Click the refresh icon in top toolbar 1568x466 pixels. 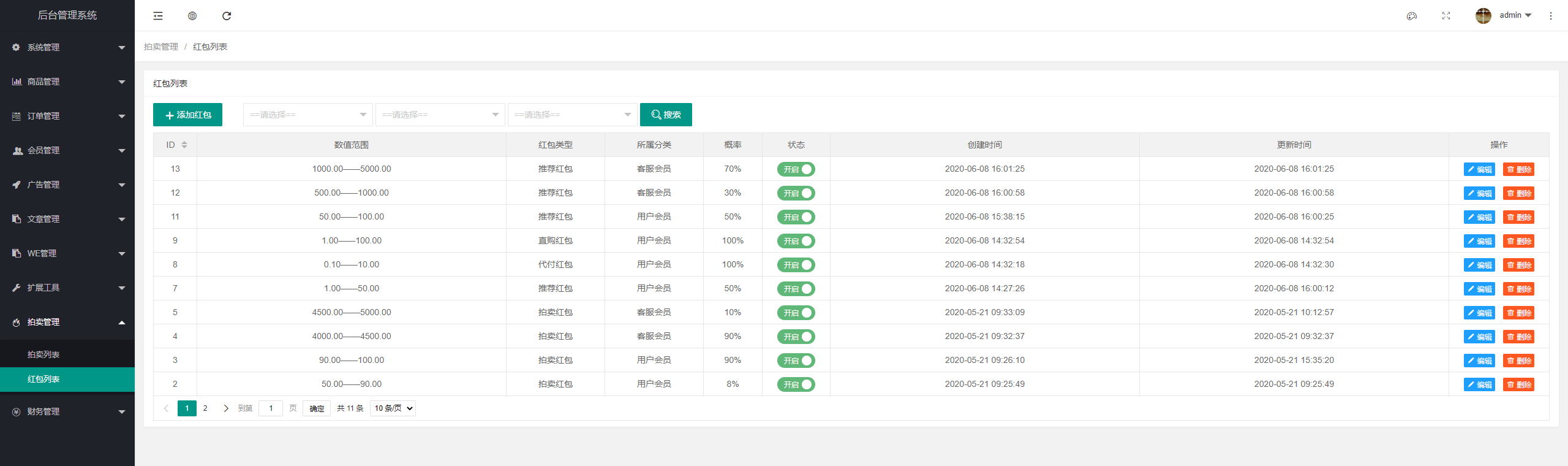[x=227, y=16]
